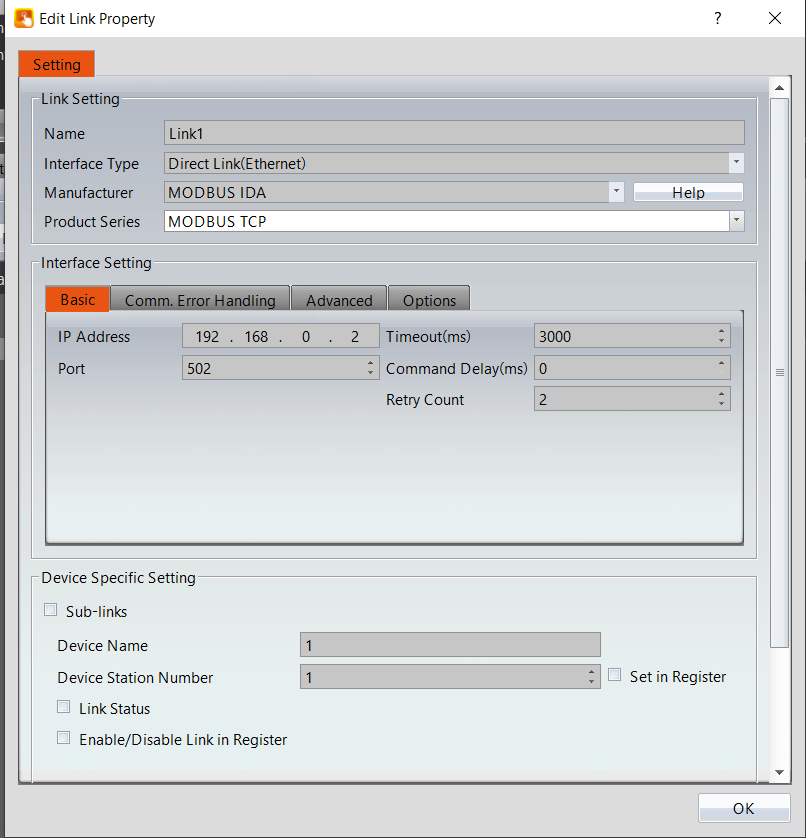Check the Set in Register option
Screen dimensions: 806x838
614,674
